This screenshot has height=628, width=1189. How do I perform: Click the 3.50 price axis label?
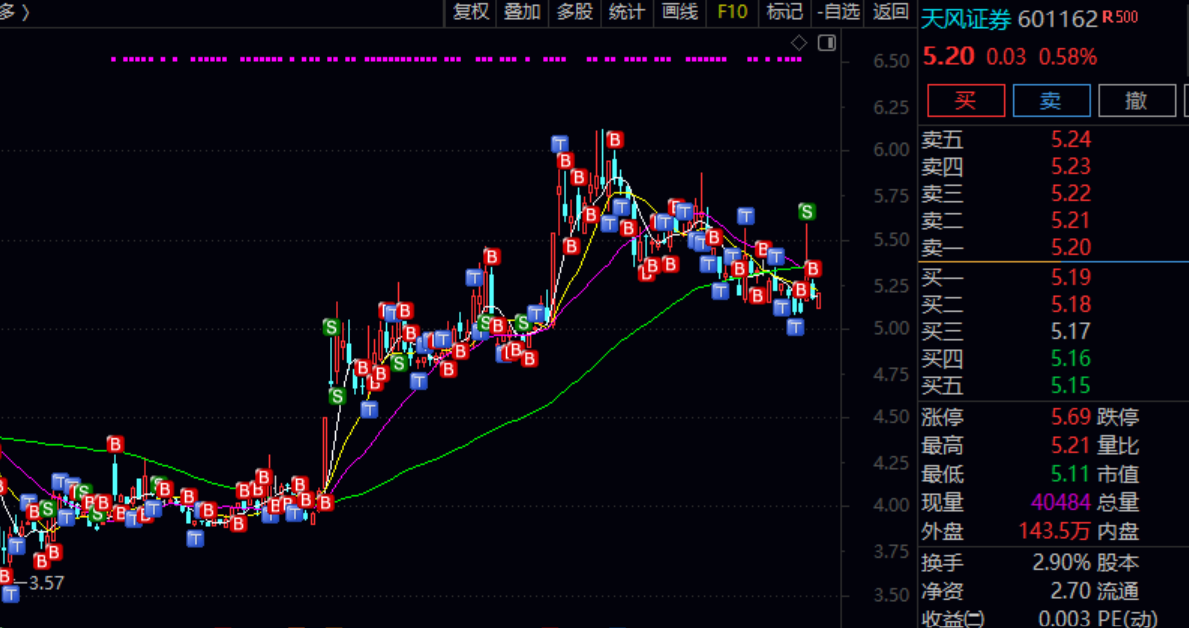[892, 595]
